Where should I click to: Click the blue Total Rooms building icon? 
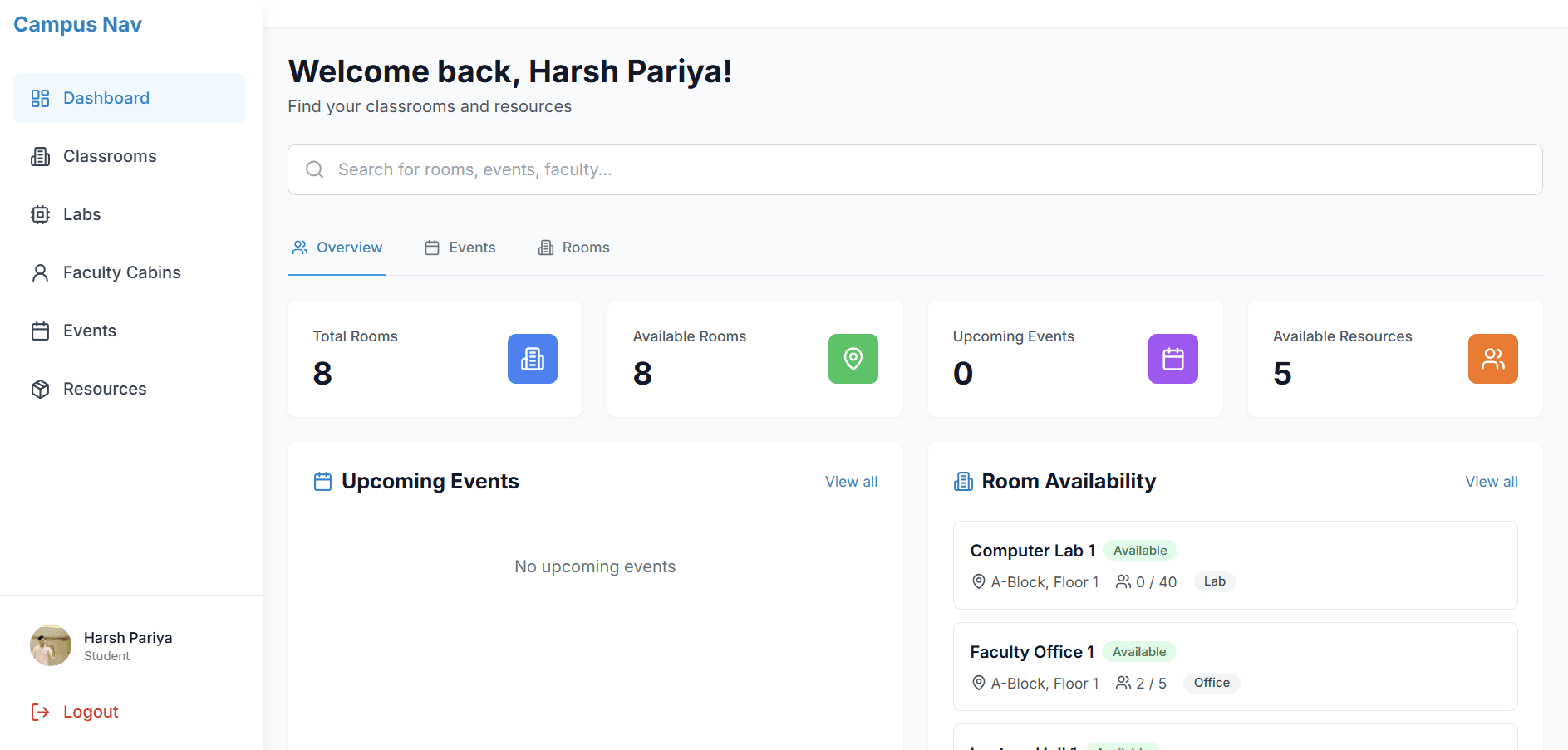[532, 359]
